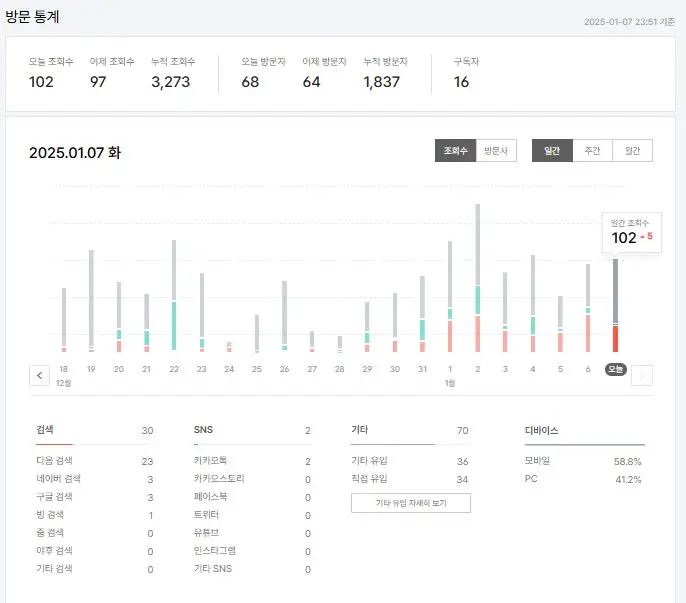The width and height of the screenshot is (686, 603).
Task: Select date label 25 on axis
Action: coord(257,369)
